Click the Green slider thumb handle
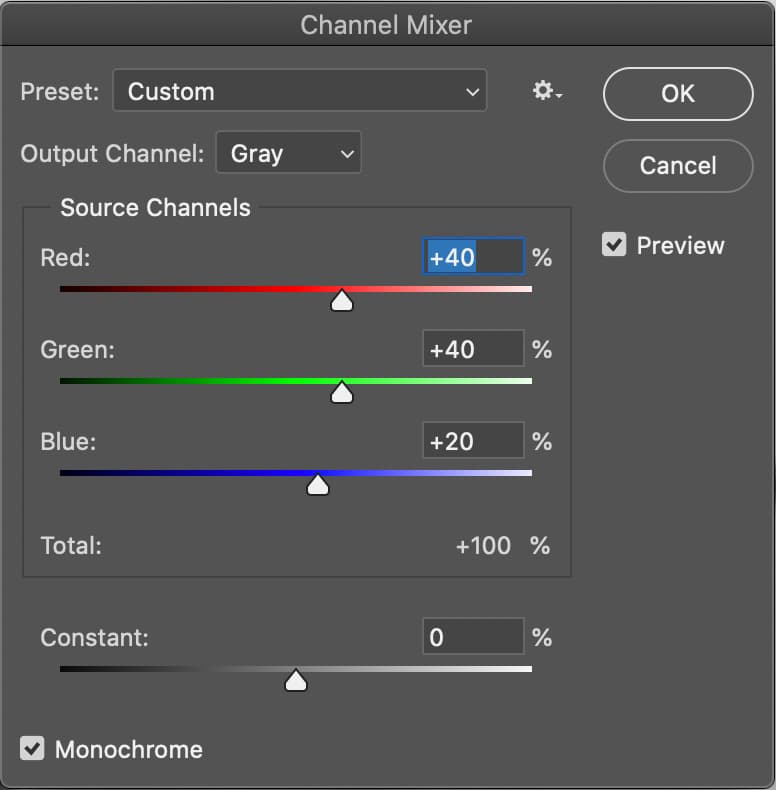The image size is (776, 790). point(342,392)
